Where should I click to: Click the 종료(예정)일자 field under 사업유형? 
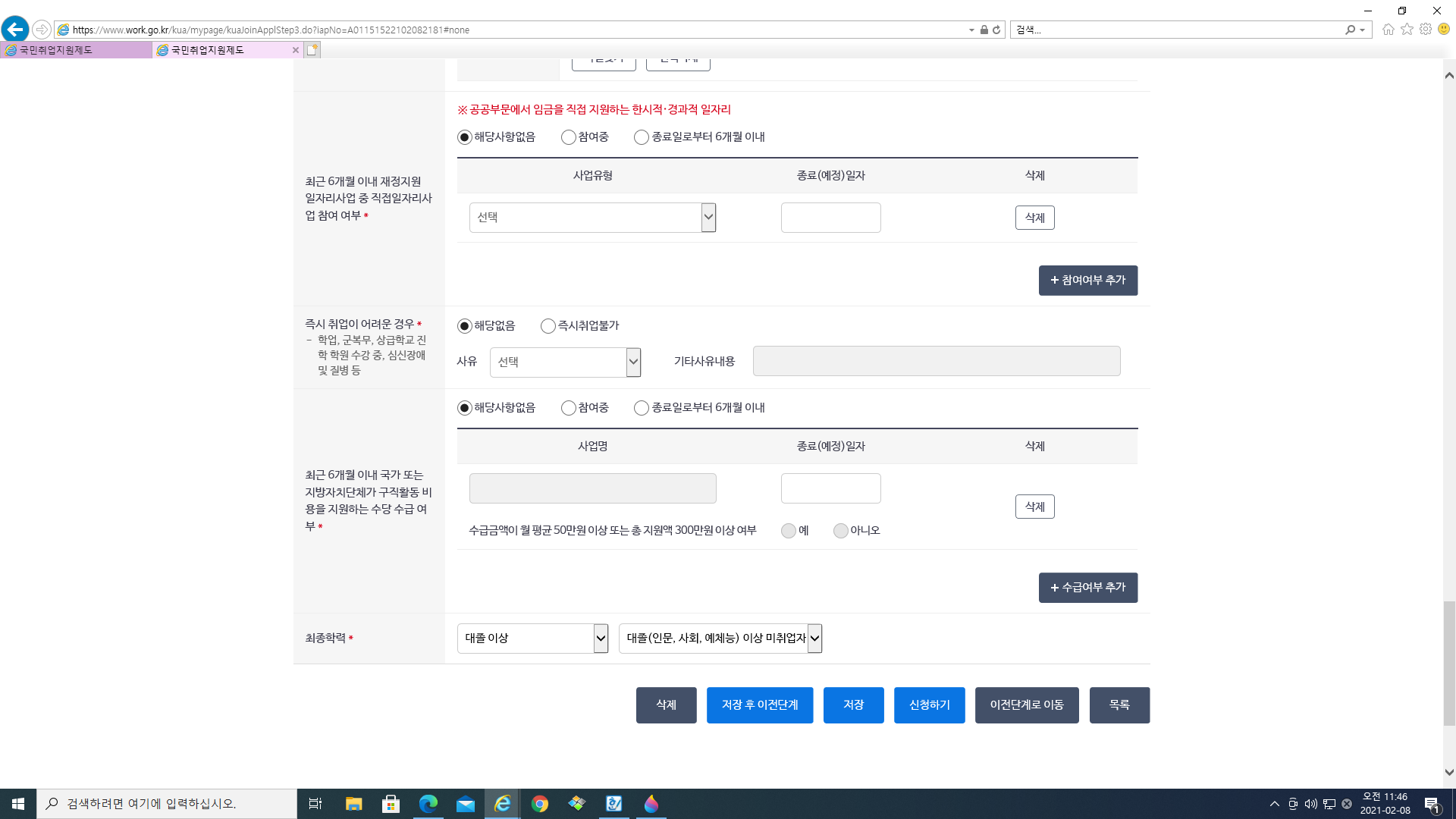click(830, 218)
